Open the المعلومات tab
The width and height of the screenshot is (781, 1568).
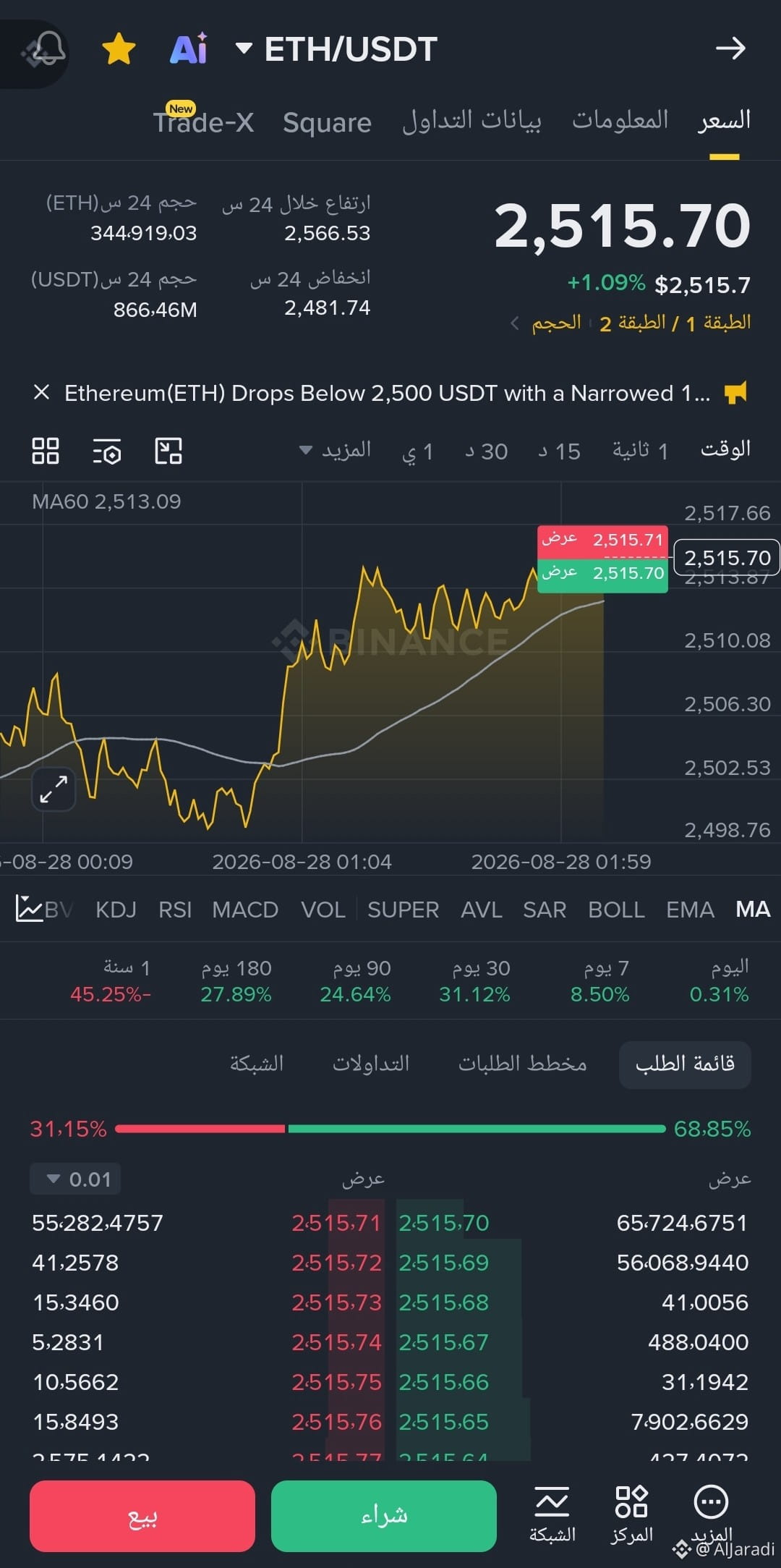point(620,120)
